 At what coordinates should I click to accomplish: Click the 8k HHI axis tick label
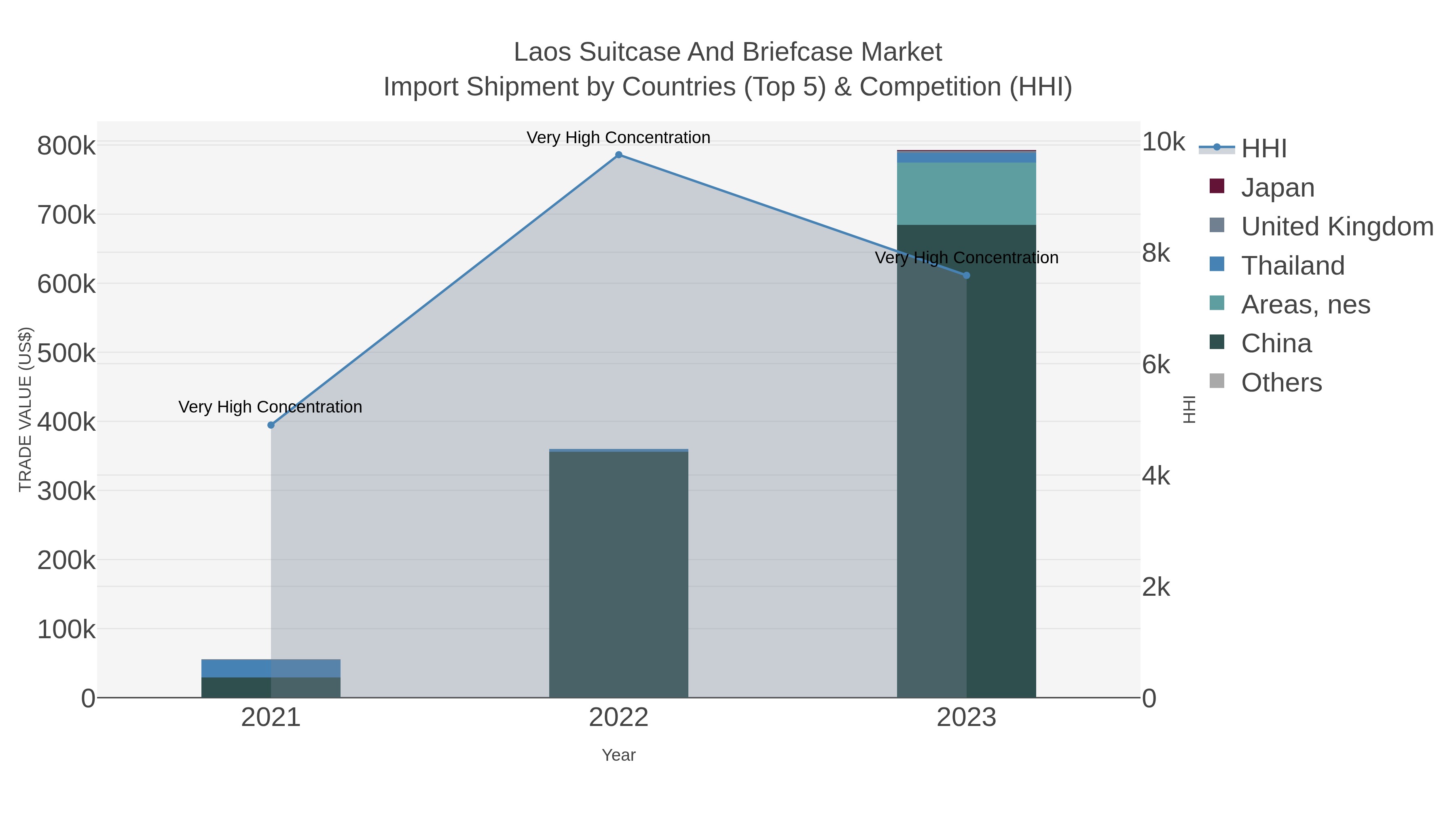point(1156,253)
